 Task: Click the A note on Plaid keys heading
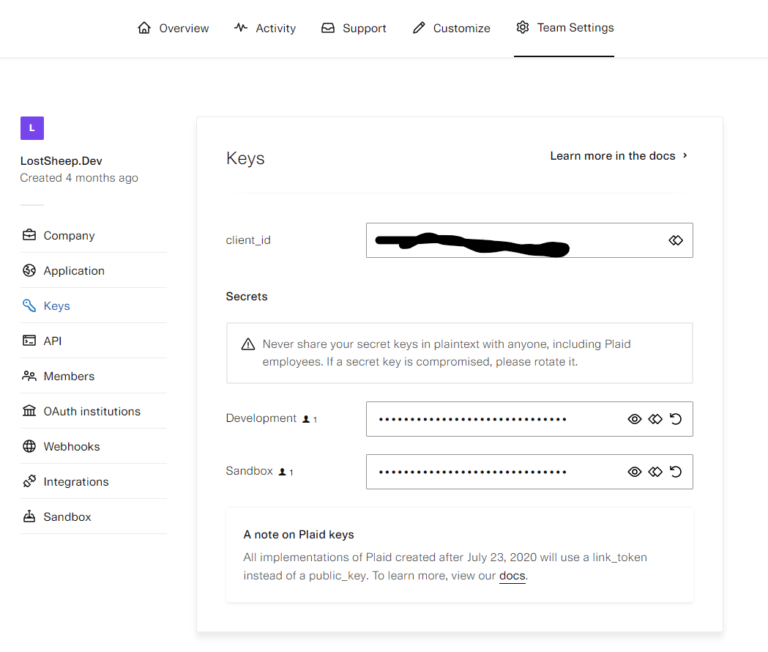point(299,534)
